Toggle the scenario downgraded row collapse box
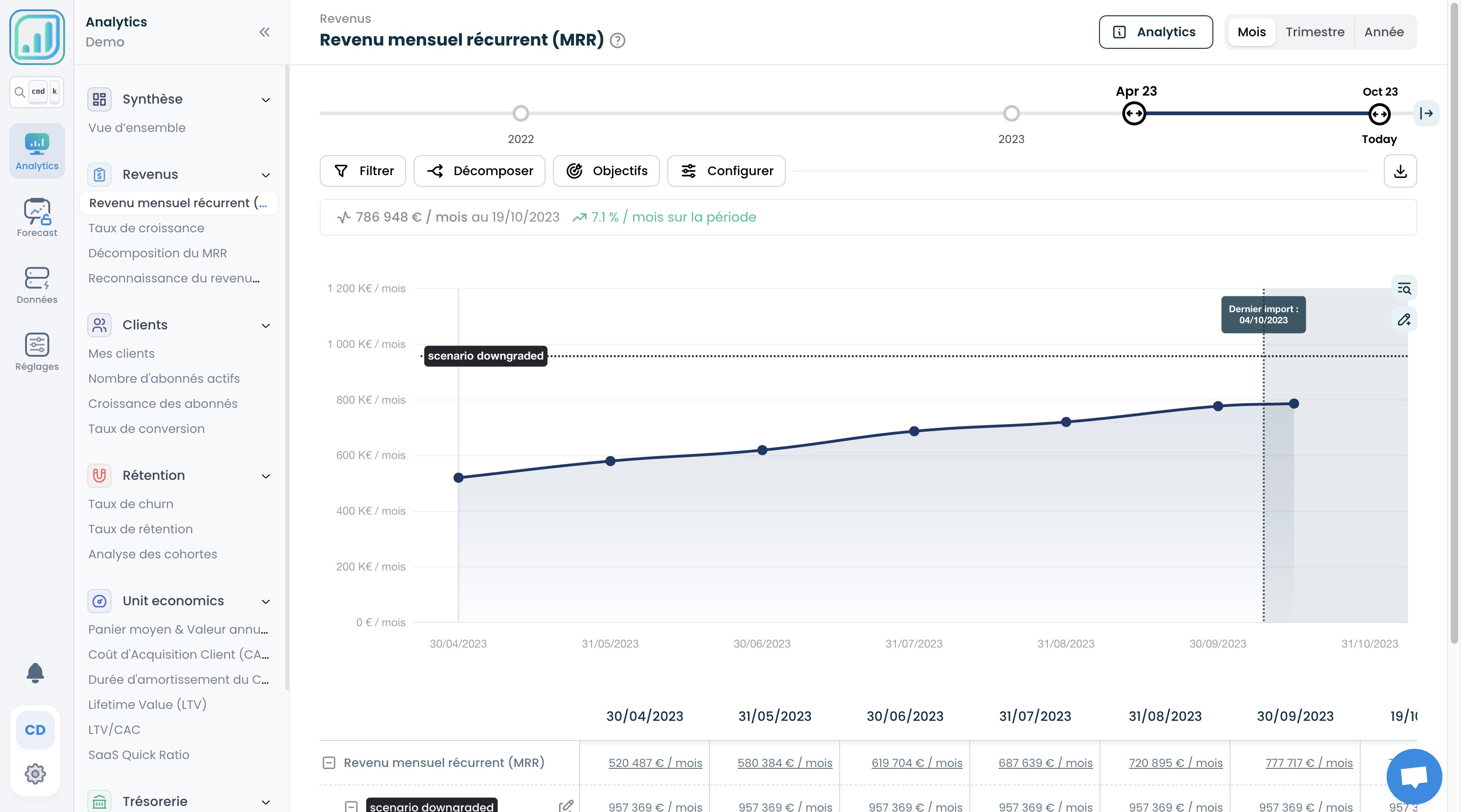 tap(351, 806)
